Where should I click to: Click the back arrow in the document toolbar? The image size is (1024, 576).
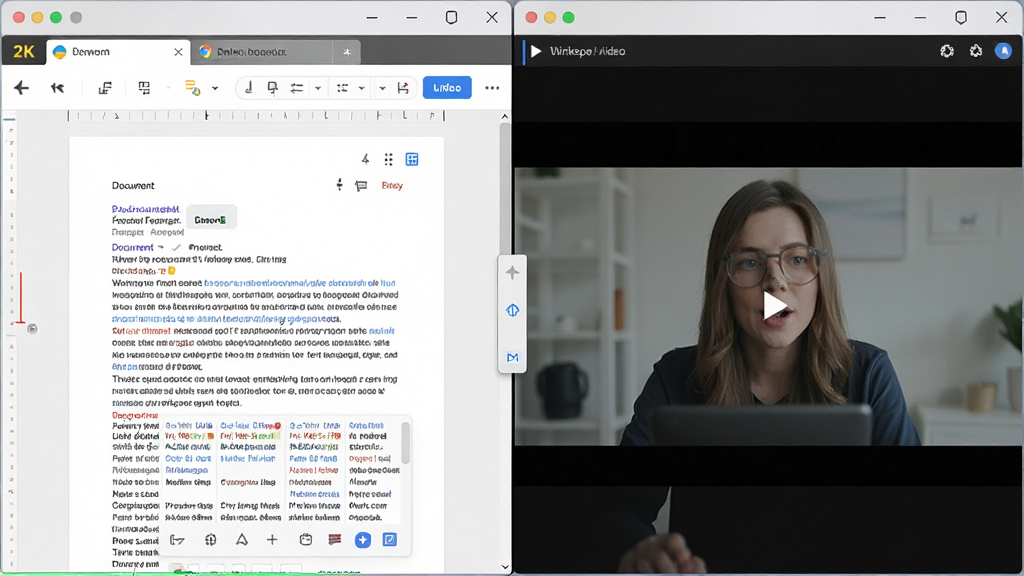point(22,88)
